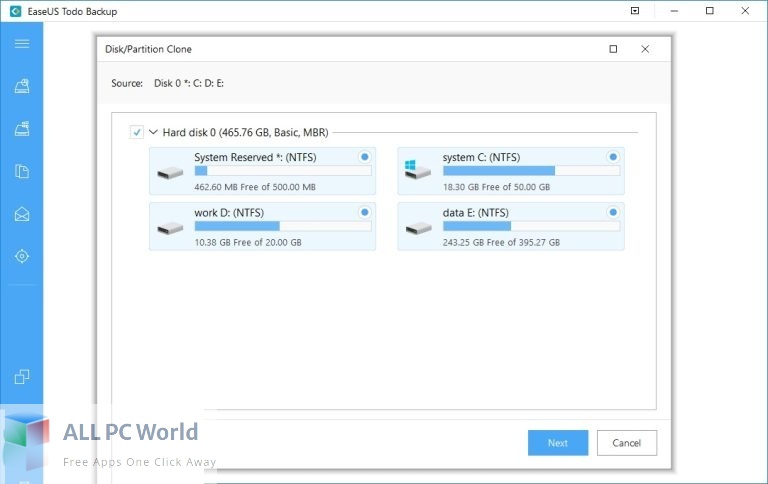
Task: Toggle data E: partition selection dot
Action: (613, 212)
